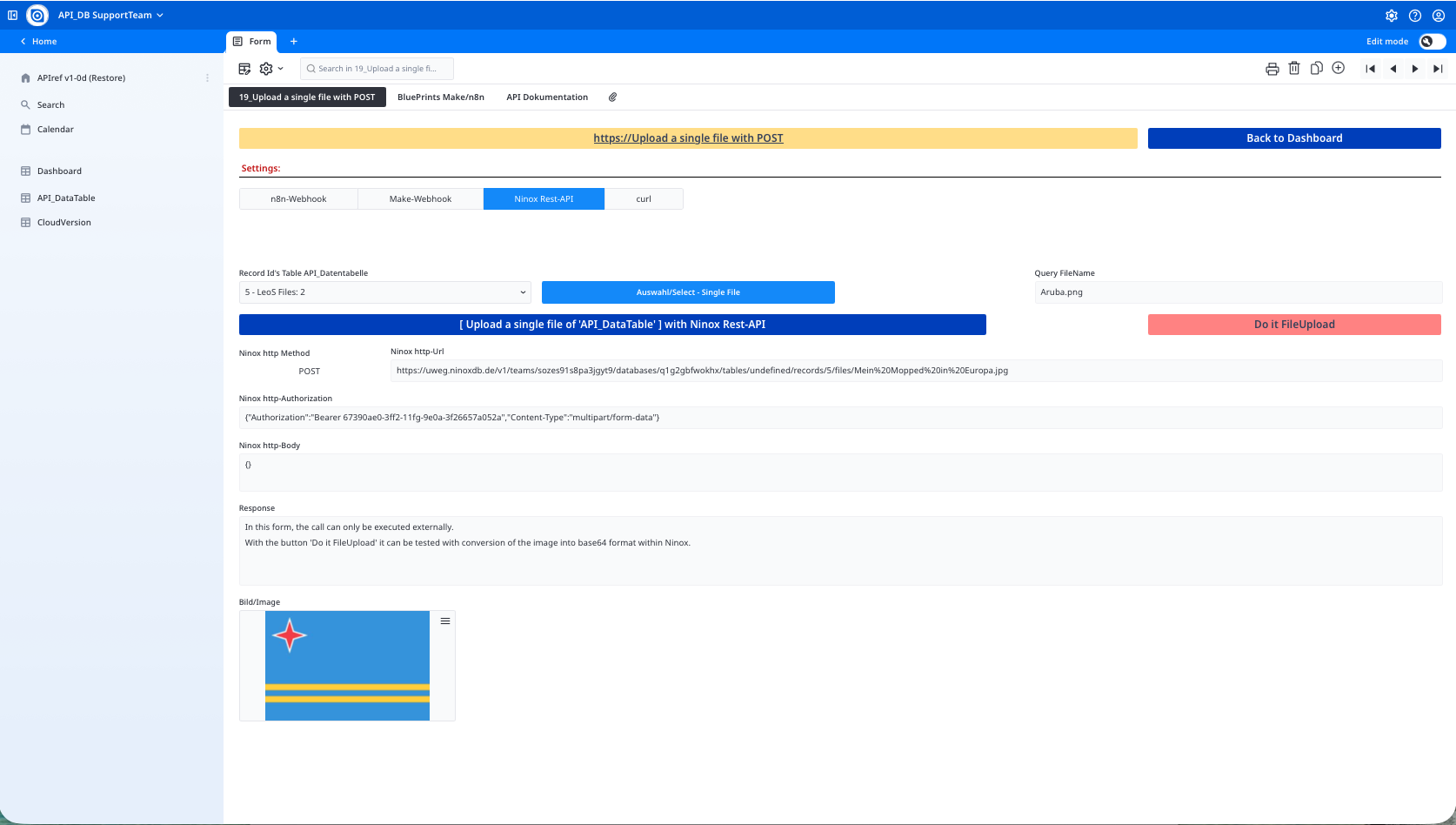Click the print record icon
Image resolution: width=1456 pixels, height=825 pixels.
(1272, 69)
